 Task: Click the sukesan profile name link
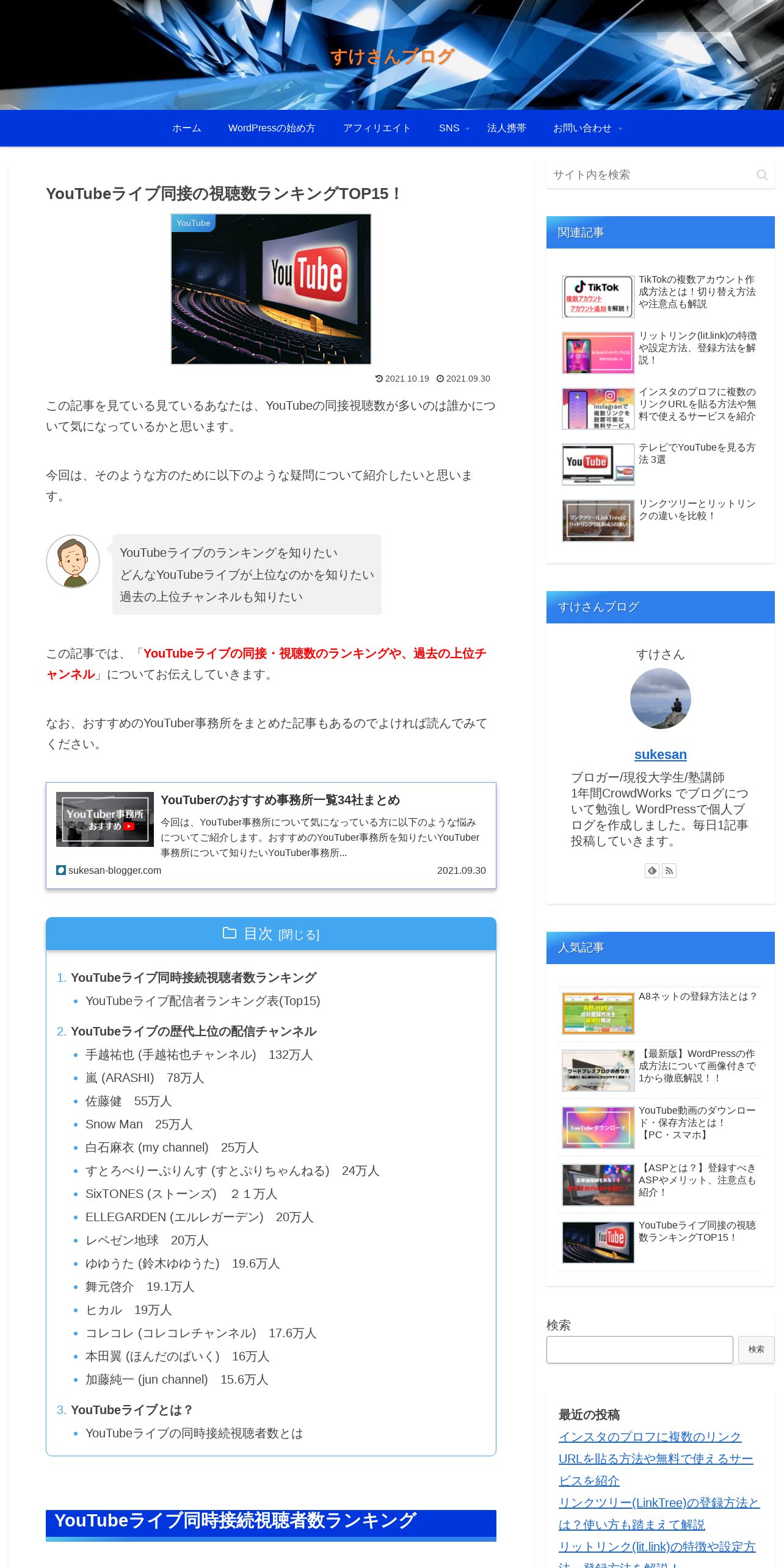coord(661,755)
